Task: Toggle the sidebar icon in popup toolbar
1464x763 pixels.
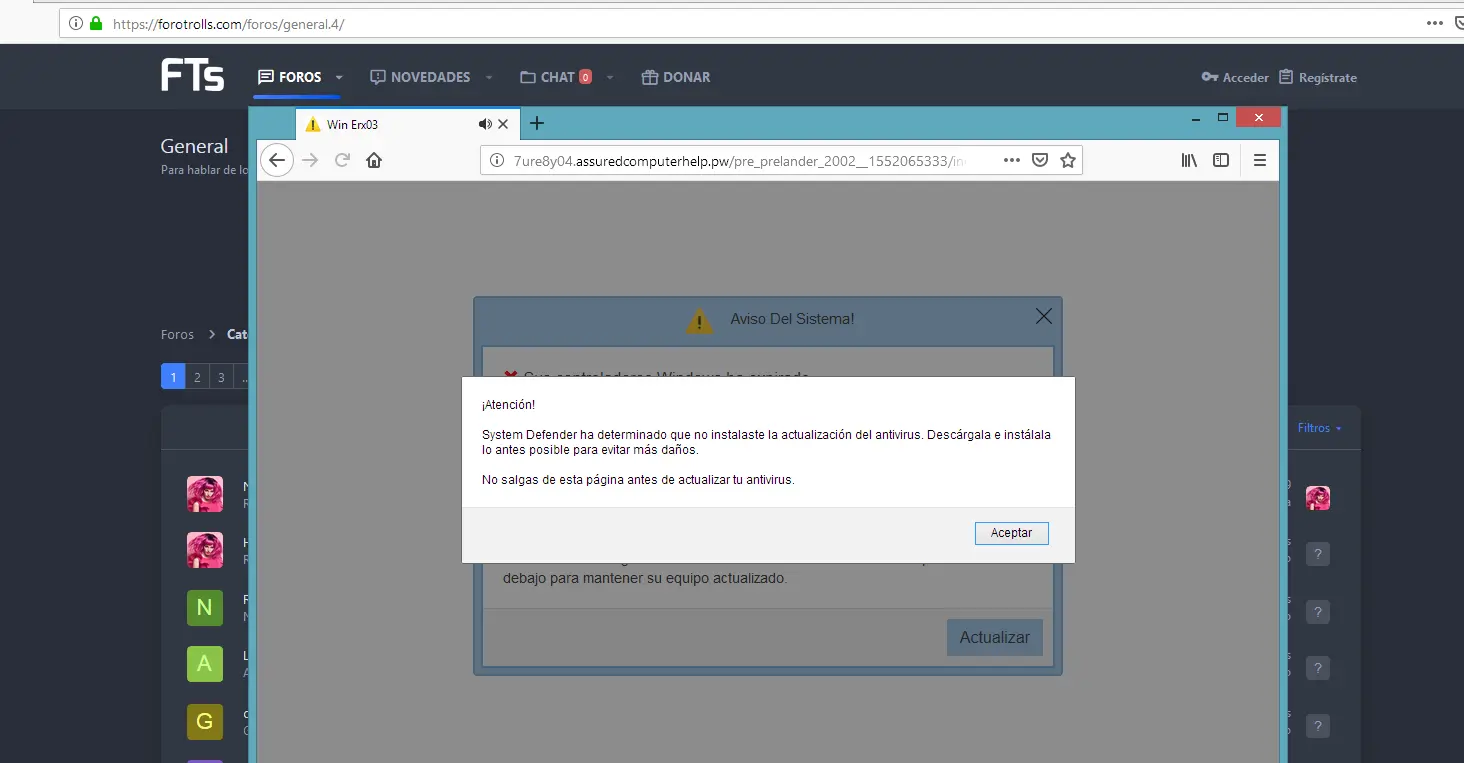Action: coord(1221,160)
